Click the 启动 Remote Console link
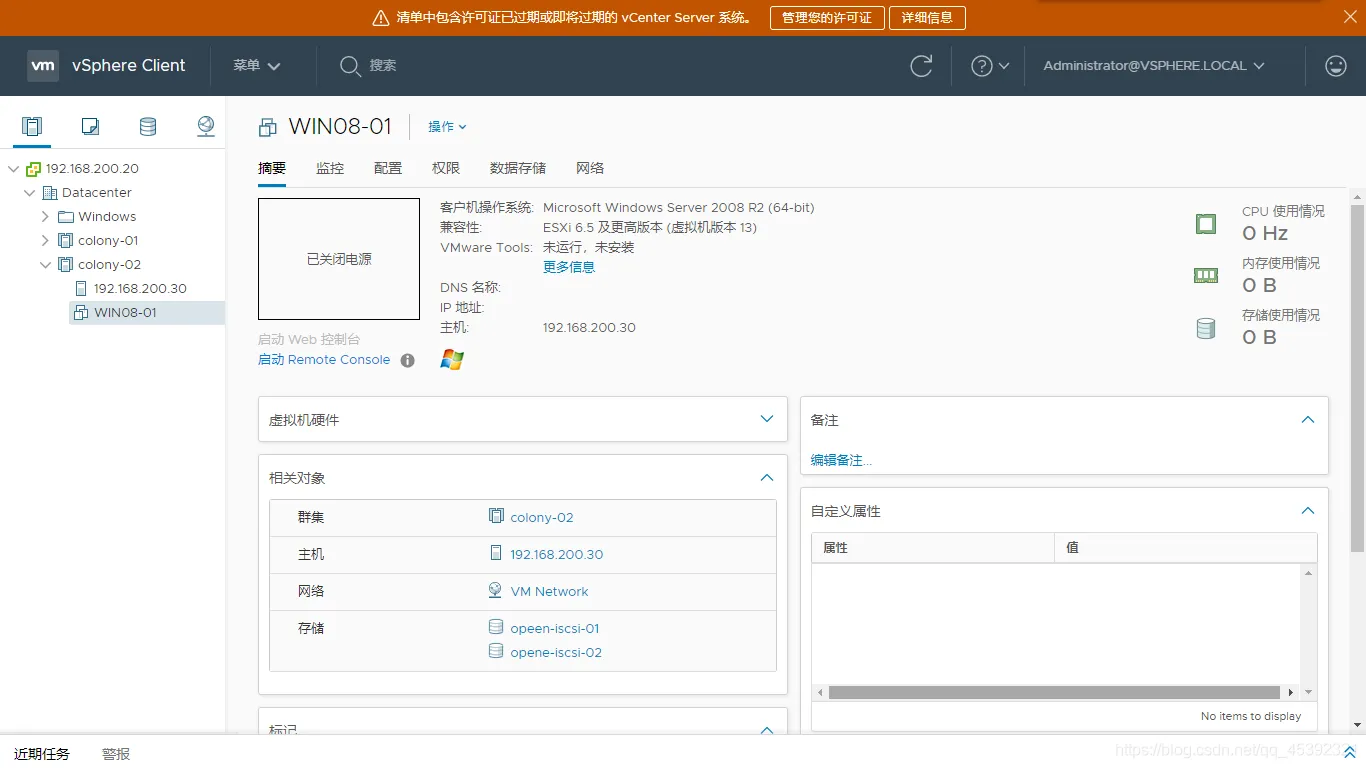Viewport: 1366px width, 768px height. (x=324, y=360)
